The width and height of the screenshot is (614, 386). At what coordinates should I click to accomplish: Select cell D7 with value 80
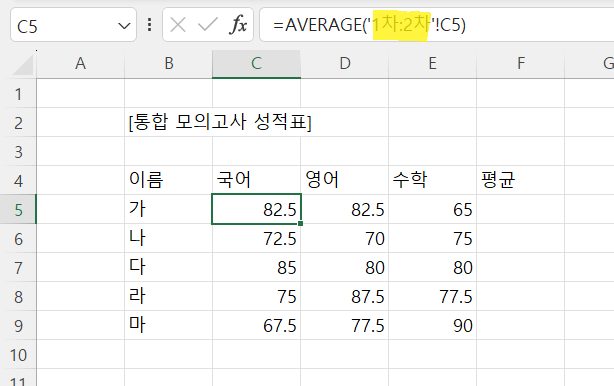[x=345, y=267]
